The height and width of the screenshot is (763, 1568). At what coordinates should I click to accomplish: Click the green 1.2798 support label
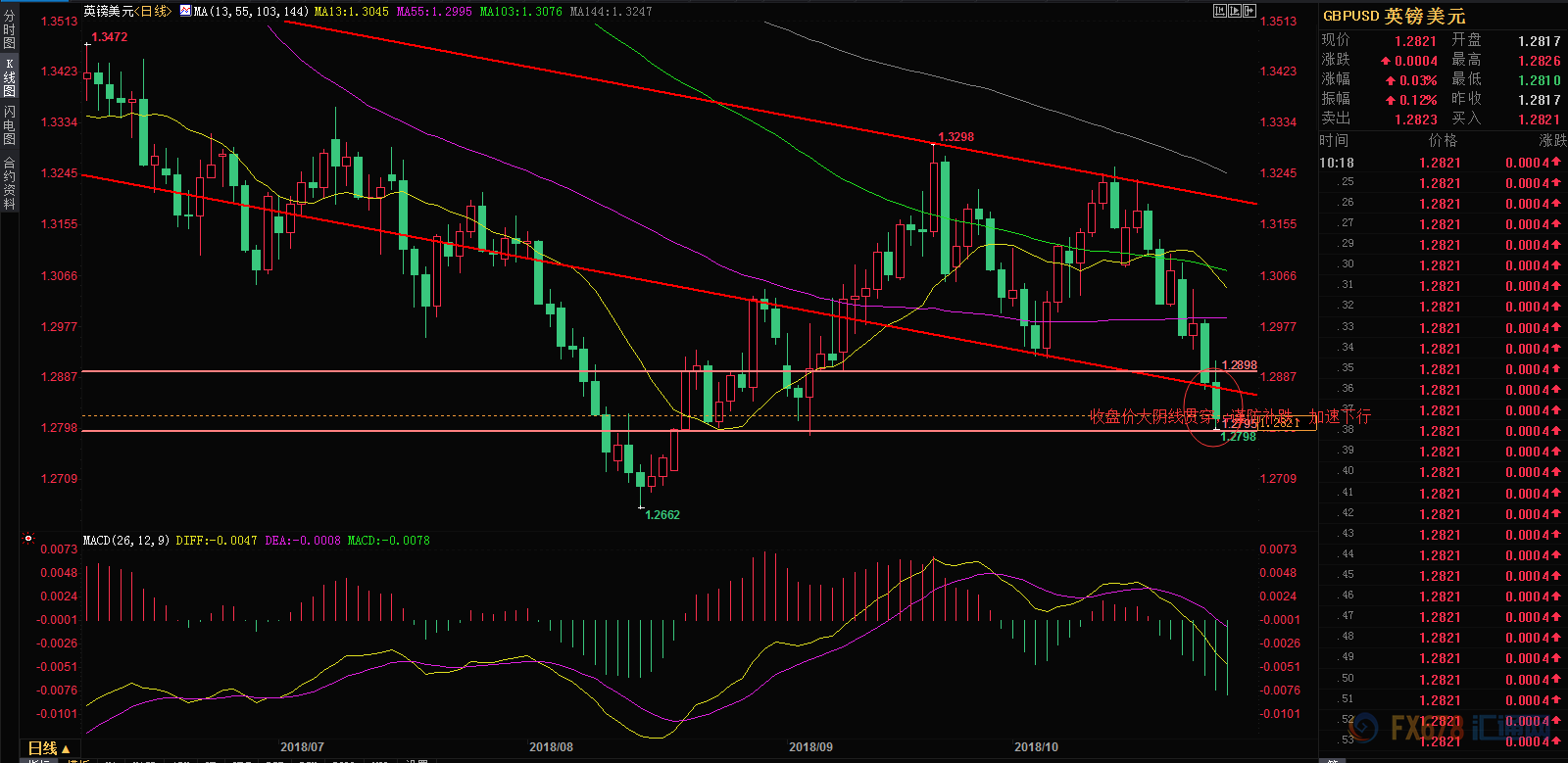[1239, 437]
